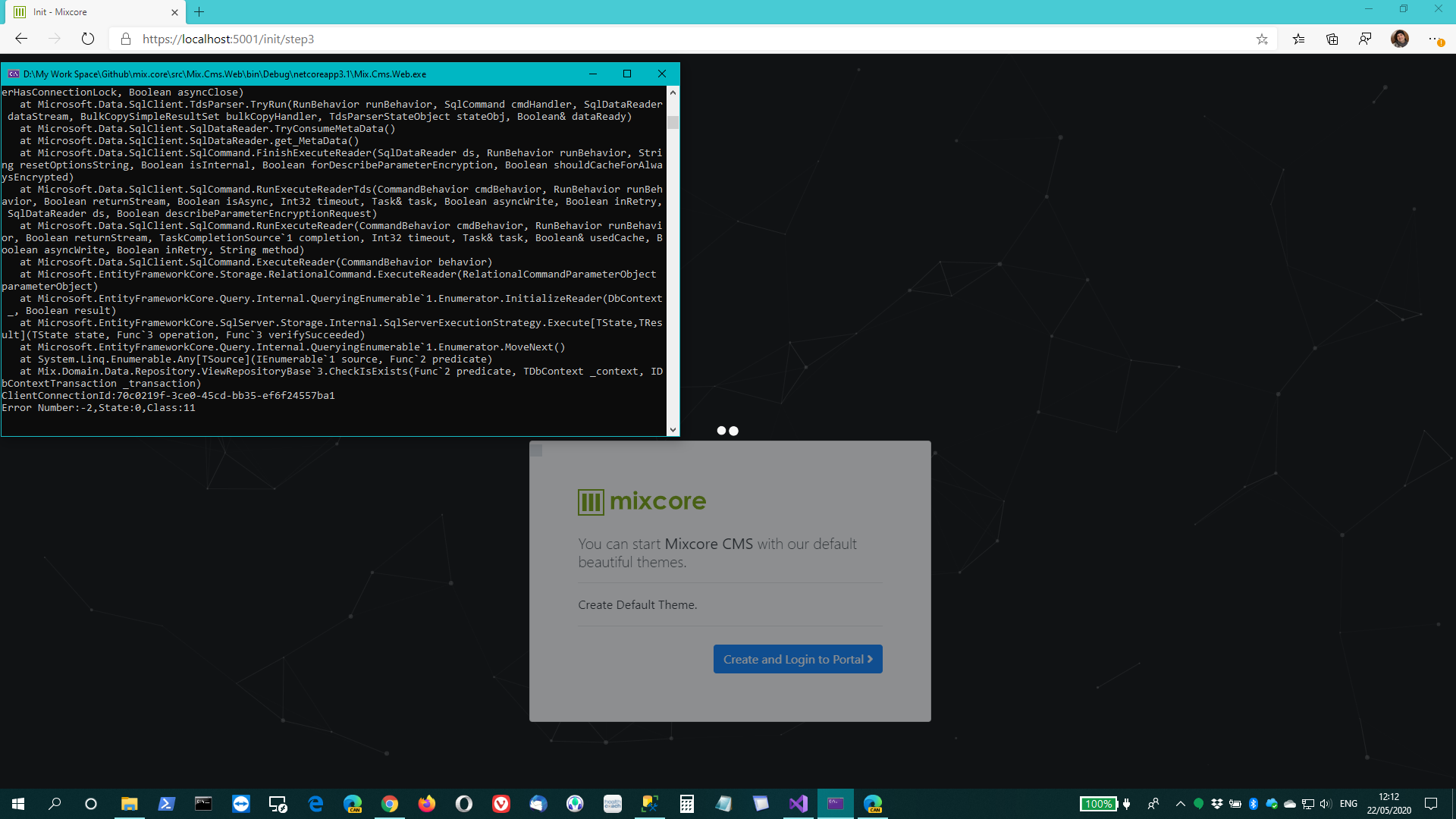The image size is (1456, 819).
Task: Select the second carousel indicator dot
Action: click(x=733, y=431)
